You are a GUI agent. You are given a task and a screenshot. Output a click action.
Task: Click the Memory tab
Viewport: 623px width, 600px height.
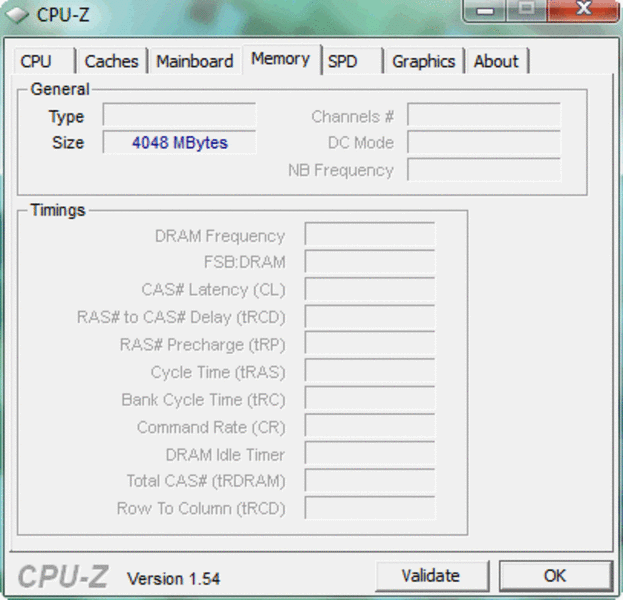281,59
